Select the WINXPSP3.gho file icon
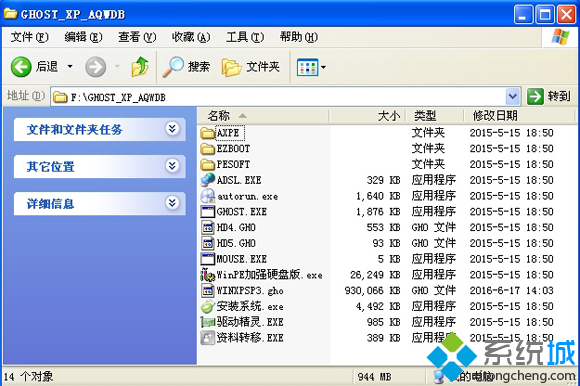The height and width of the screenshot is (386, 580). 208,291
